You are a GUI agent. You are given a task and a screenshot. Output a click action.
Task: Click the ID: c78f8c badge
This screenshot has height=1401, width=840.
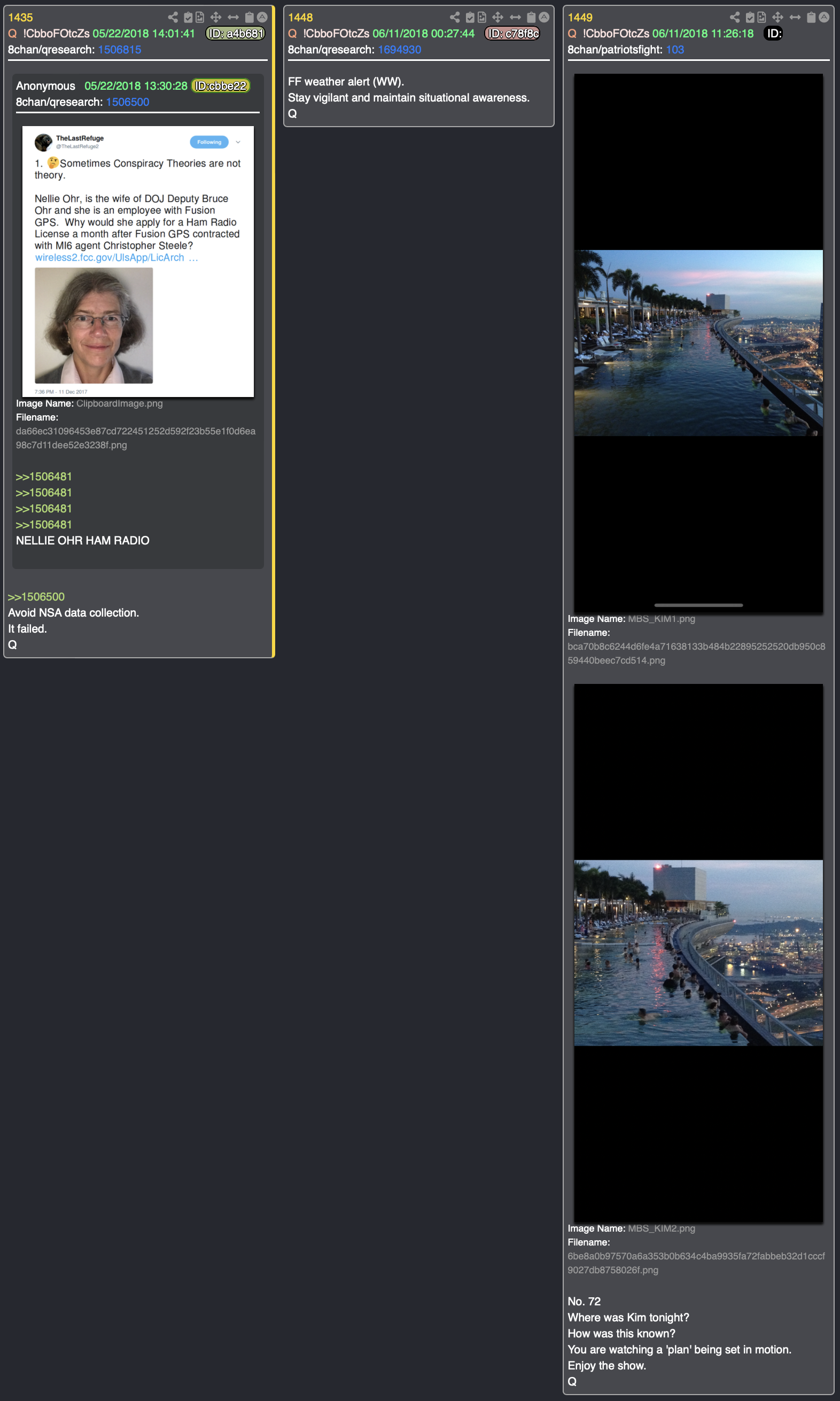tap(512, 34)
